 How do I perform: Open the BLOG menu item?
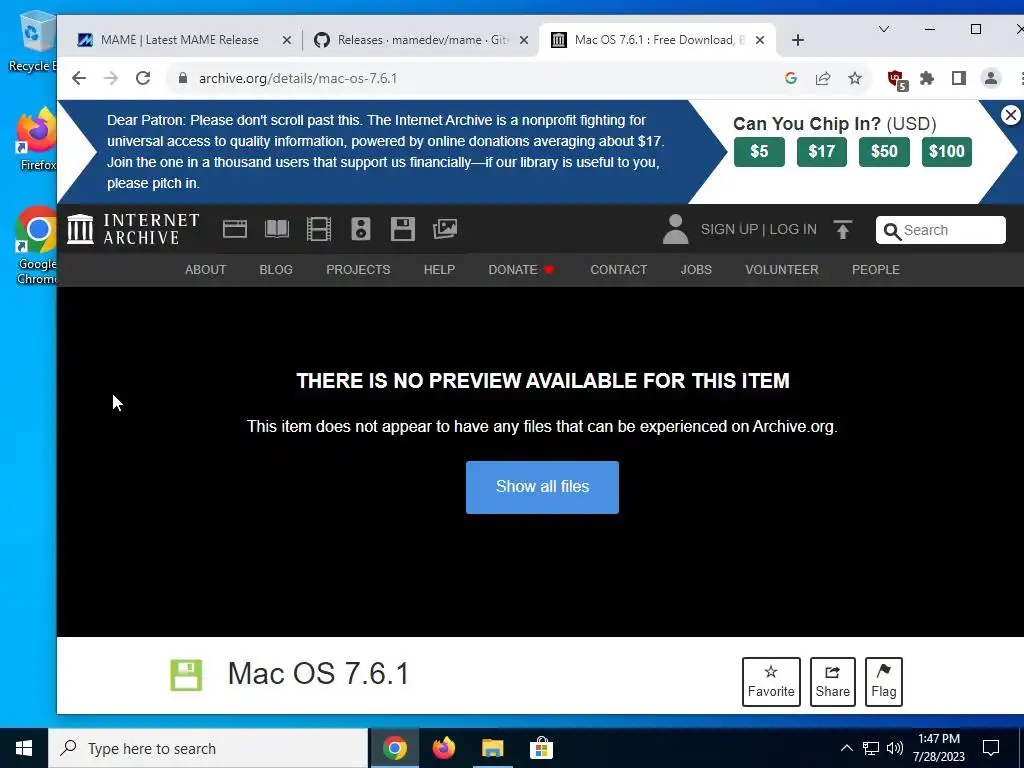click(276, 270)
